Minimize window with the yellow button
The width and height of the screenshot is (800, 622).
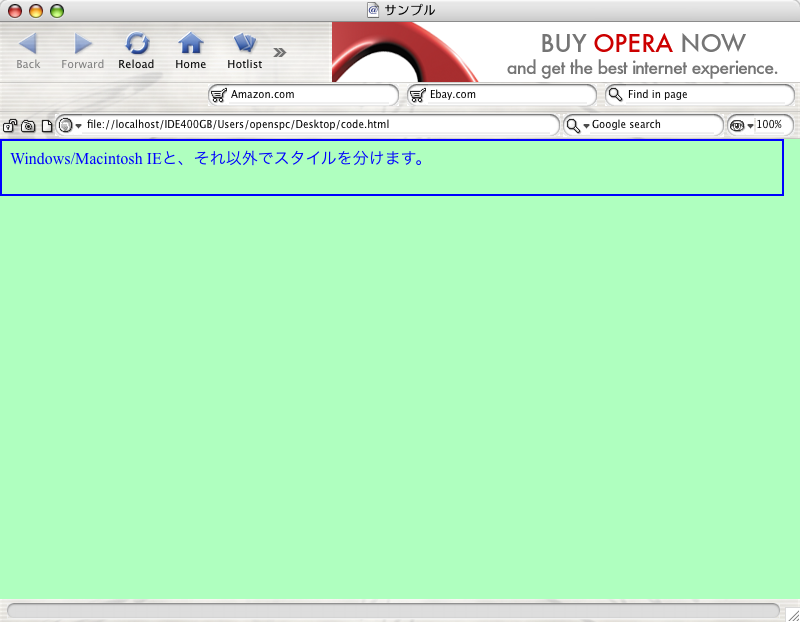pos(36,10)
